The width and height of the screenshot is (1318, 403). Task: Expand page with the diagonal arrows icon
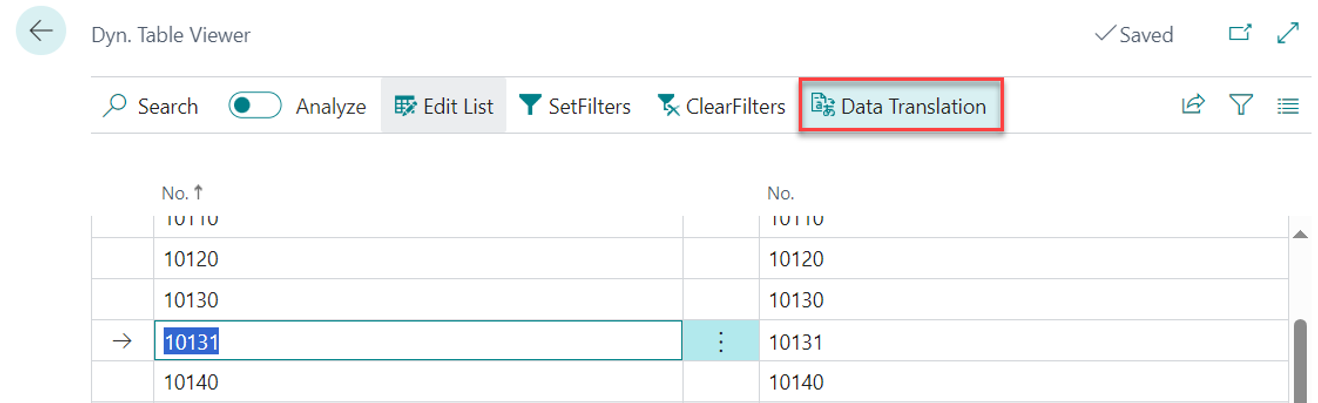tap(1288, 34)
